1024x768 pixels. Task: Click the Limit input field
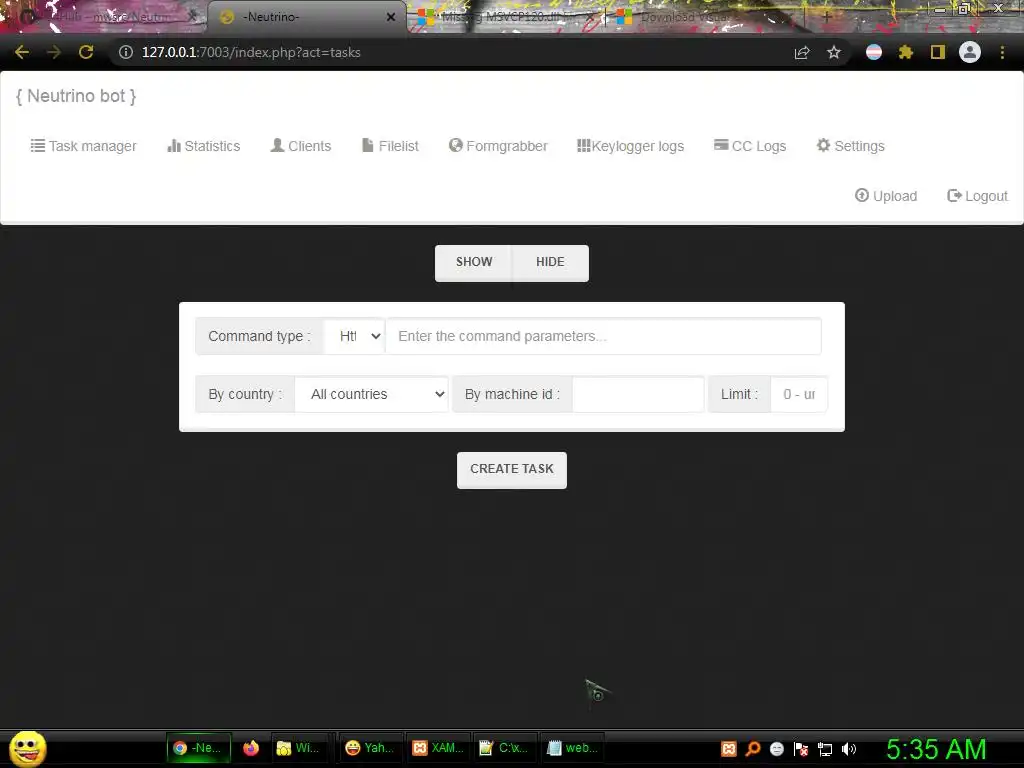pos(799,394)
